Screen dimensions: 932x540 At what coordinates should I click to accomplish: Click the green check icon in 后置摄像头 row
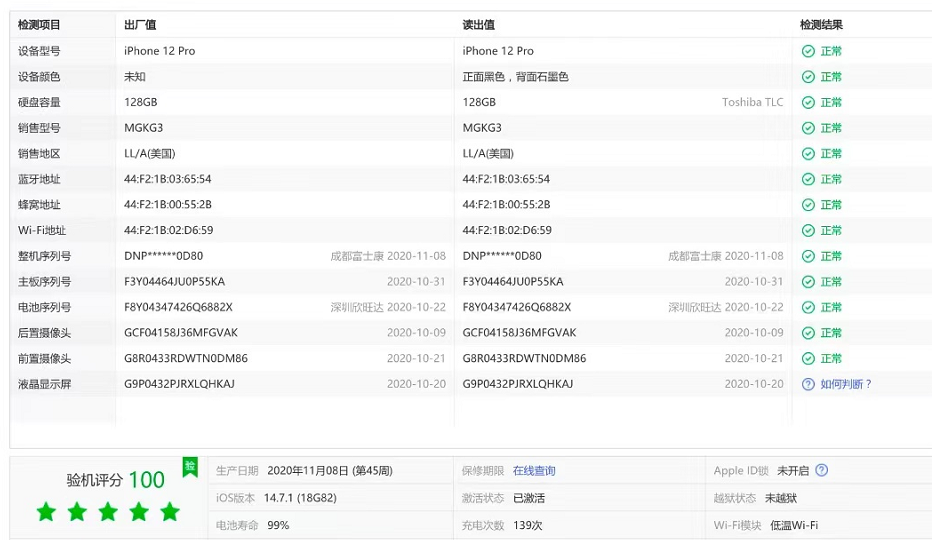coord(808,333)
